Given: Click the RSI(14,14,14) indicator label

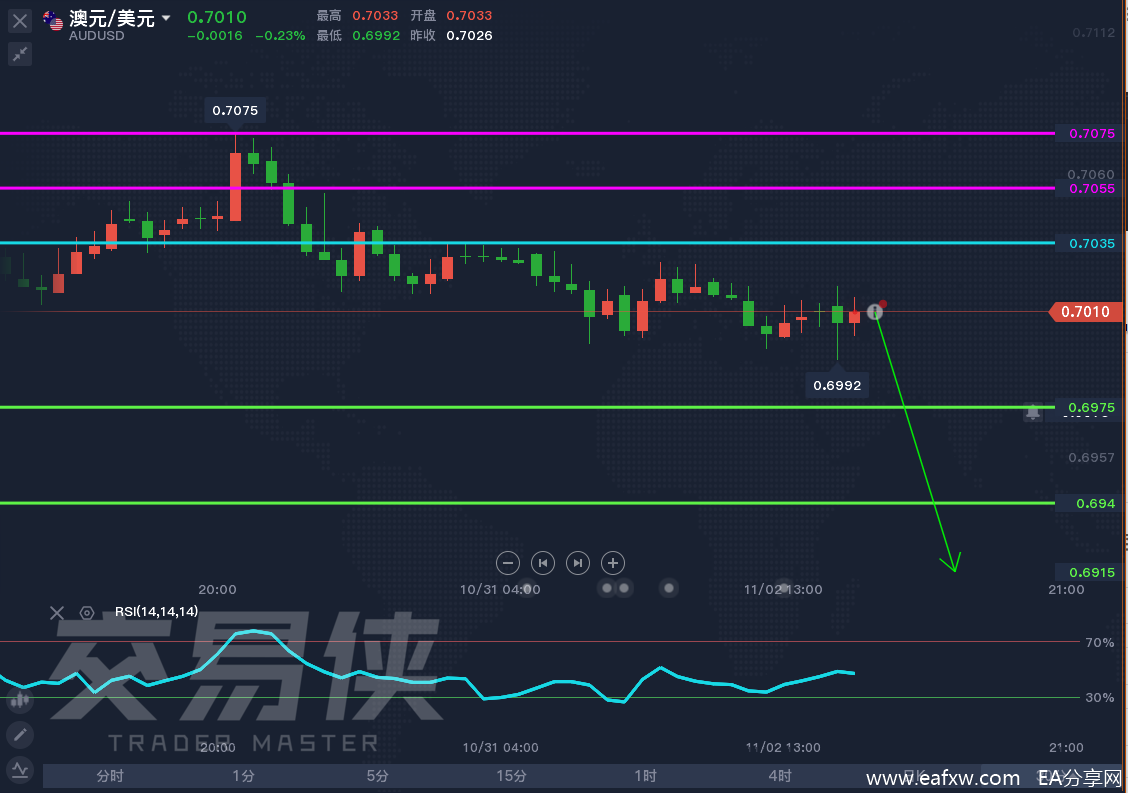Looking at the screenshot, I should pos(156,612).
